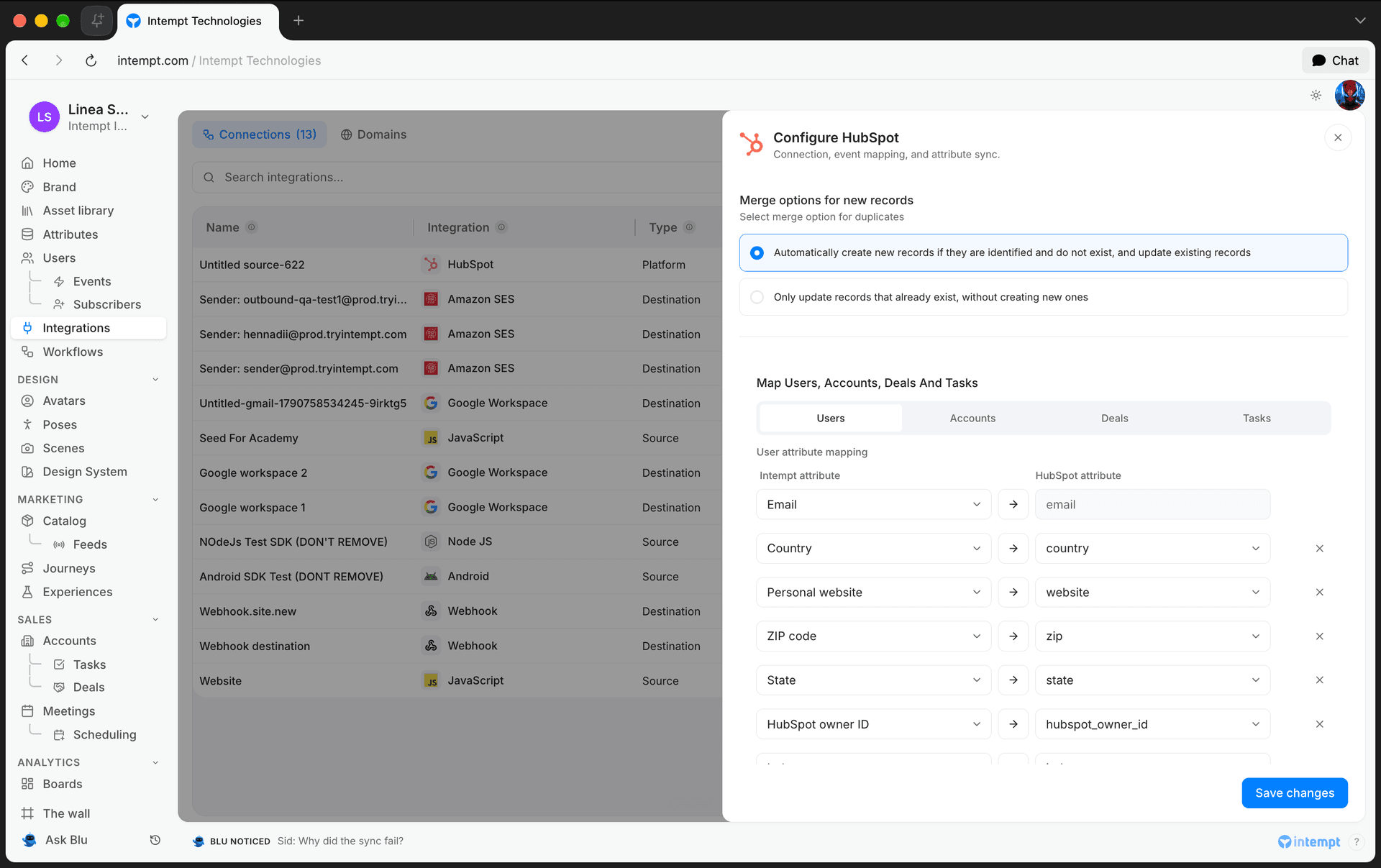Open the State Intempt attribute dropdown
Screen dimensions: 1381x868
coord(874,680)
